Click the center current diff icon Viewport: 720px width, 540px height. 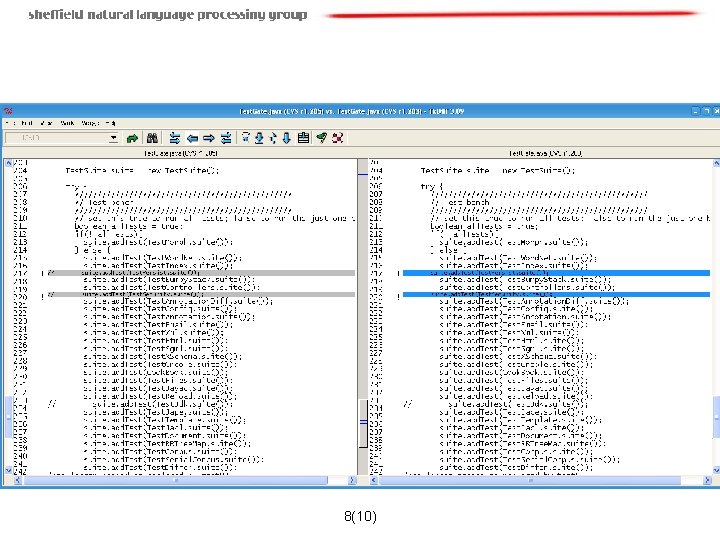coord(303,138)
